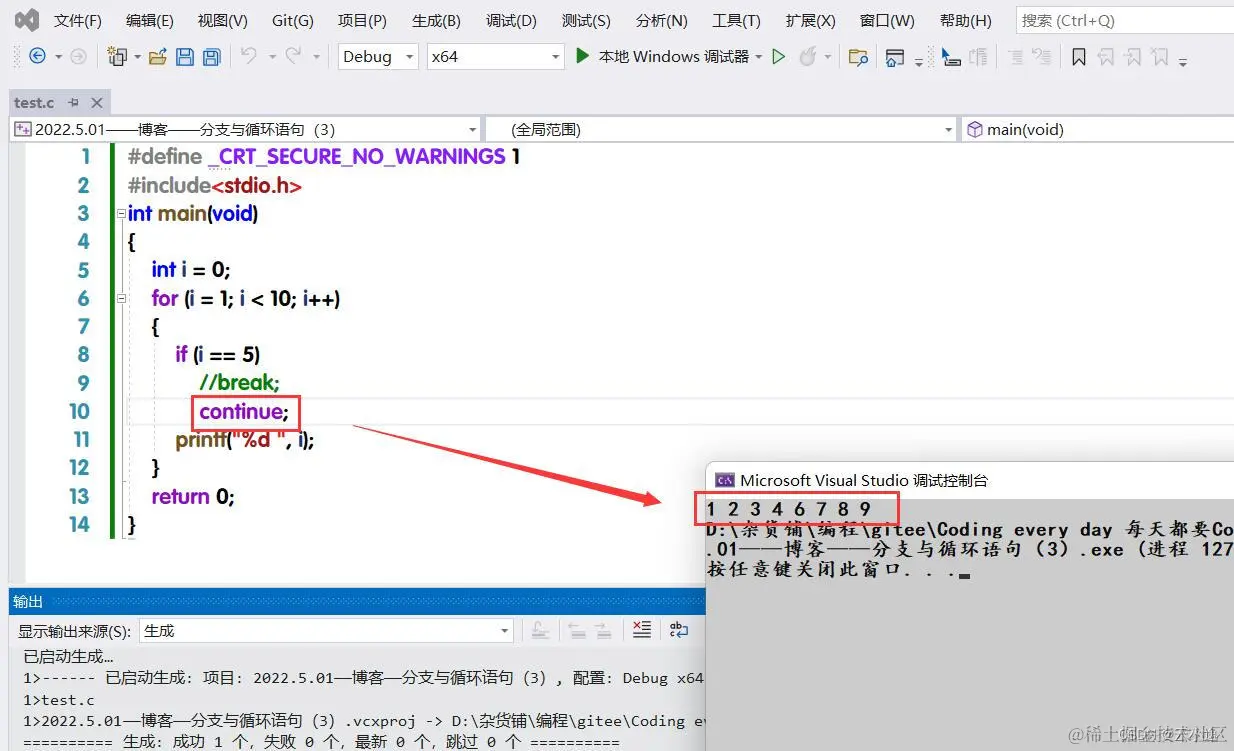The image size is (1234, 751).
Task: Close the test.c tab
Action: tap(96, 102)
